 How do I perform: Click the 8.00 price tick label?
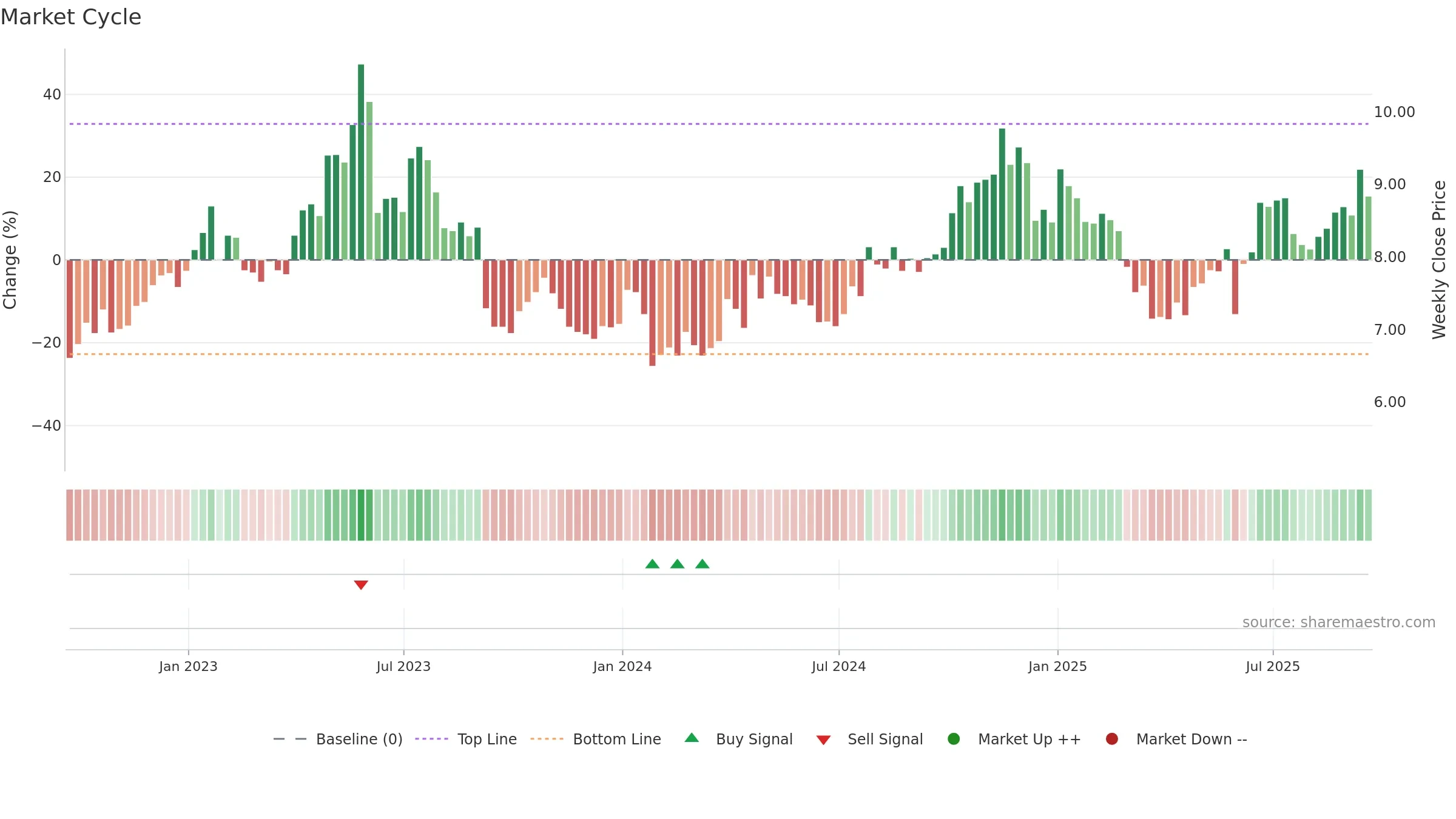pos(1390,257)
